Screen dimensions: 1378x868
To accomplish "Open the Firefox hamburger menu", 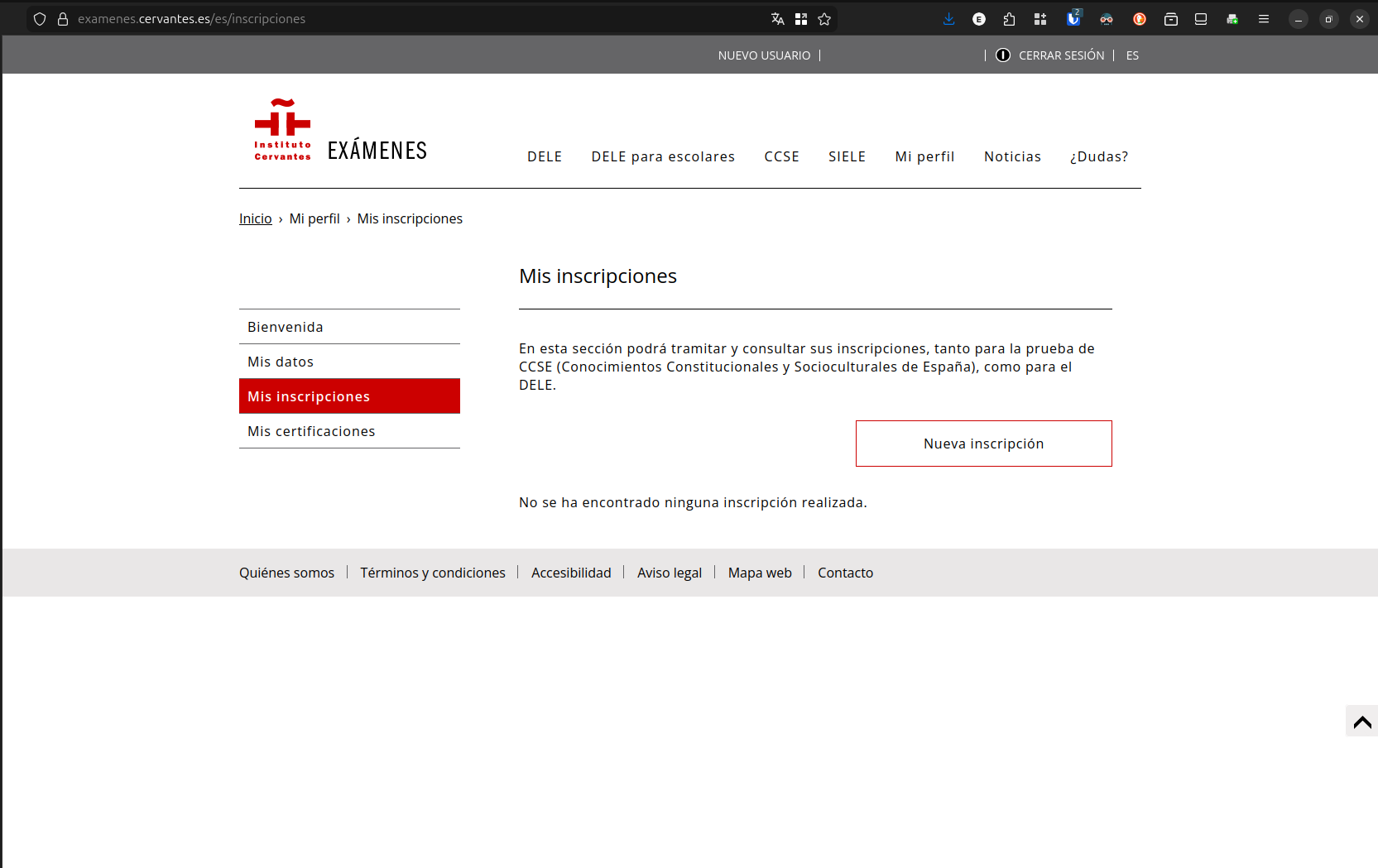I will tap(1264, 18).
